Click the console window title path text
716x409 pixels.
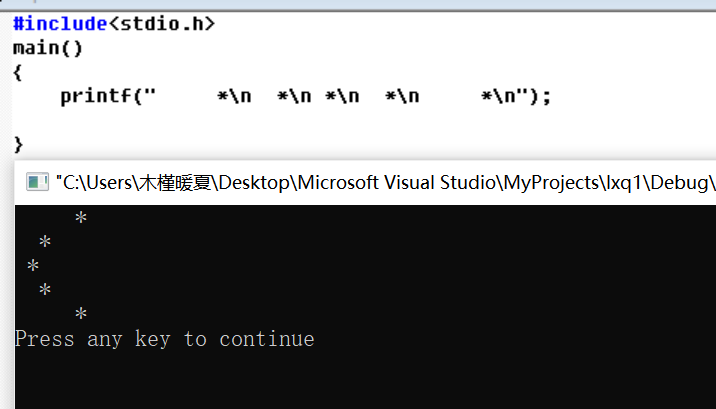click(385, 183)
